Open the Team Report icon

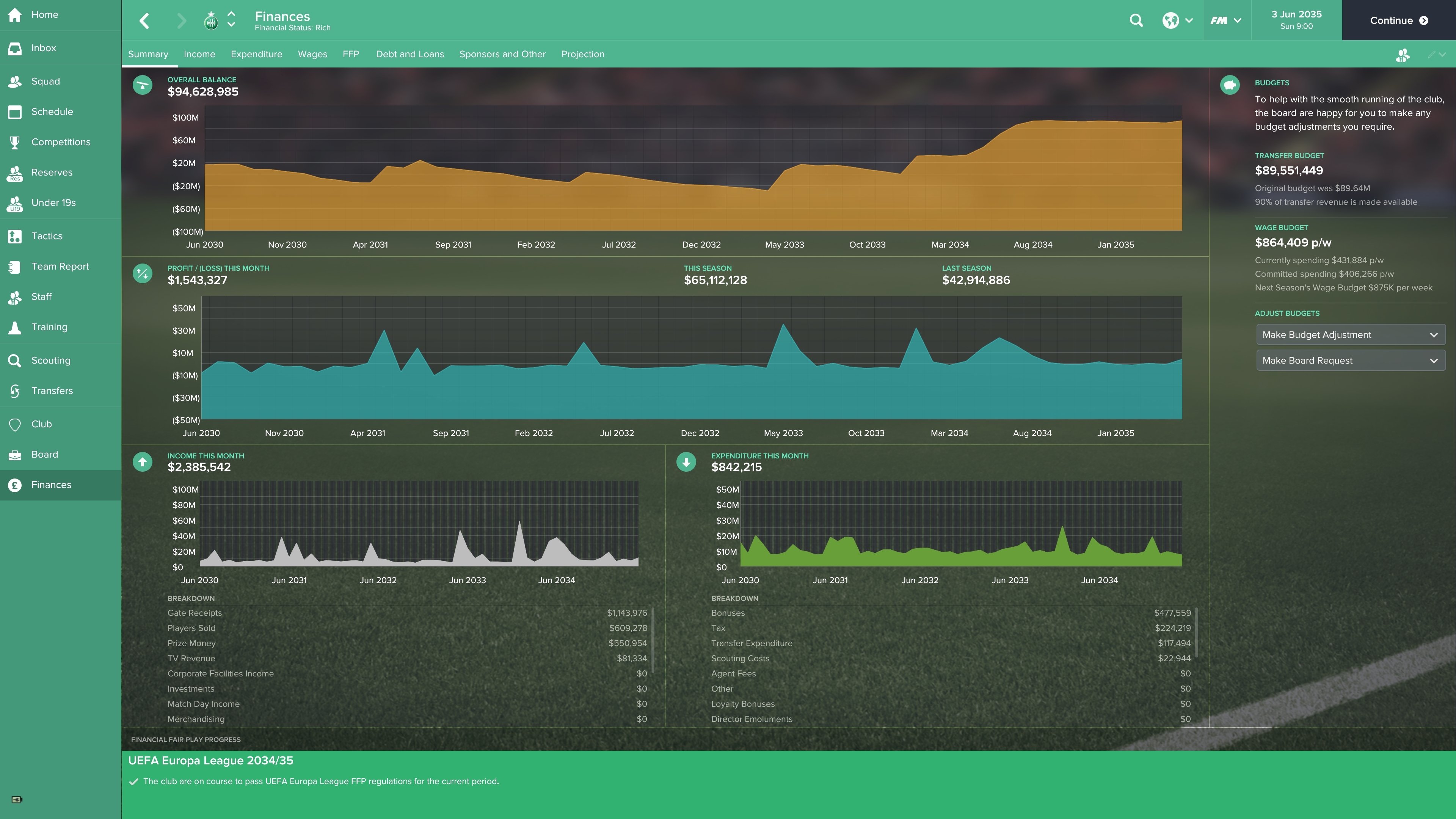15,267
